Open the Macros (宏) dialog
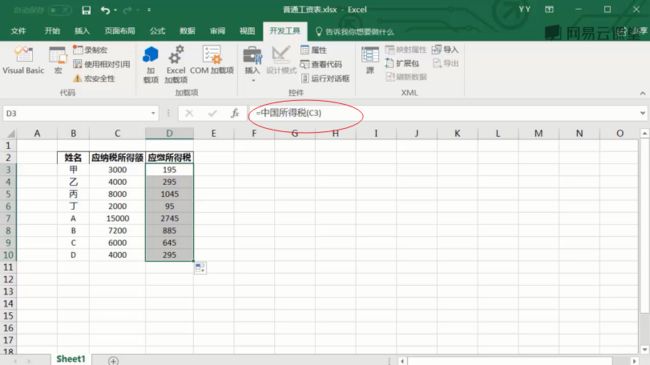 coord(58,61)
